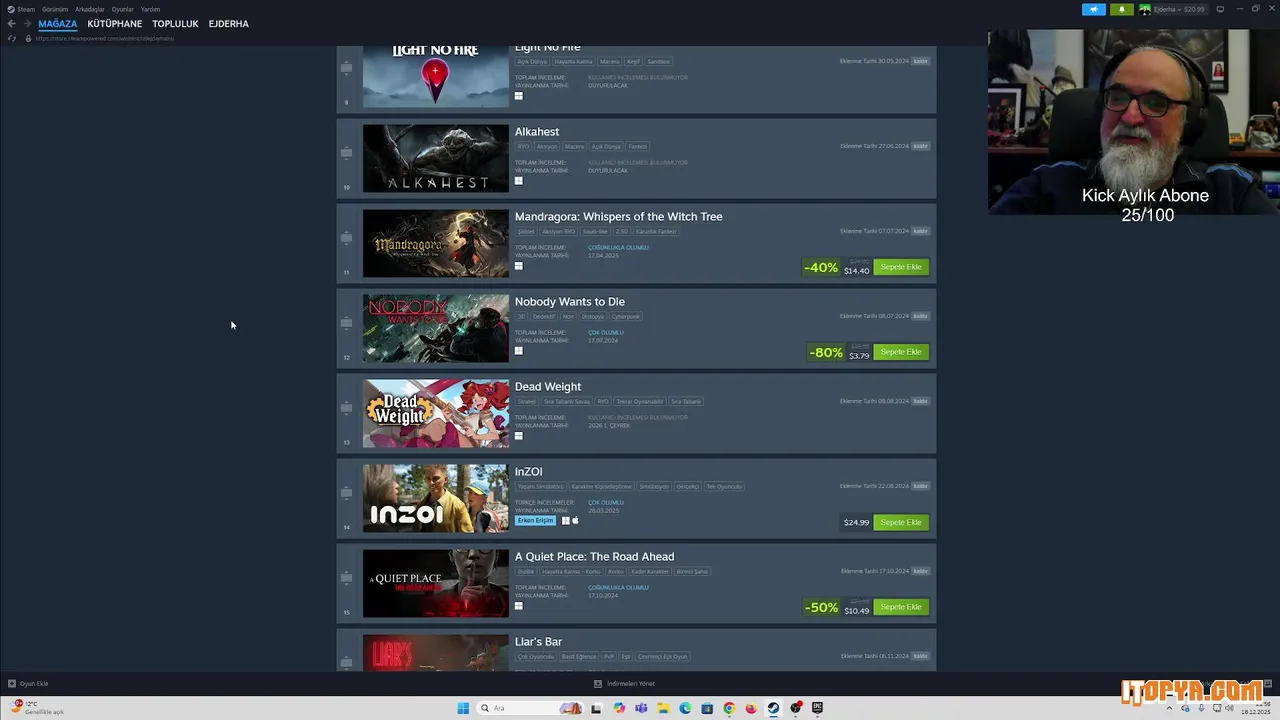
Task: Open İndirmeleri Yönet downloads manager
Action: 625,684
